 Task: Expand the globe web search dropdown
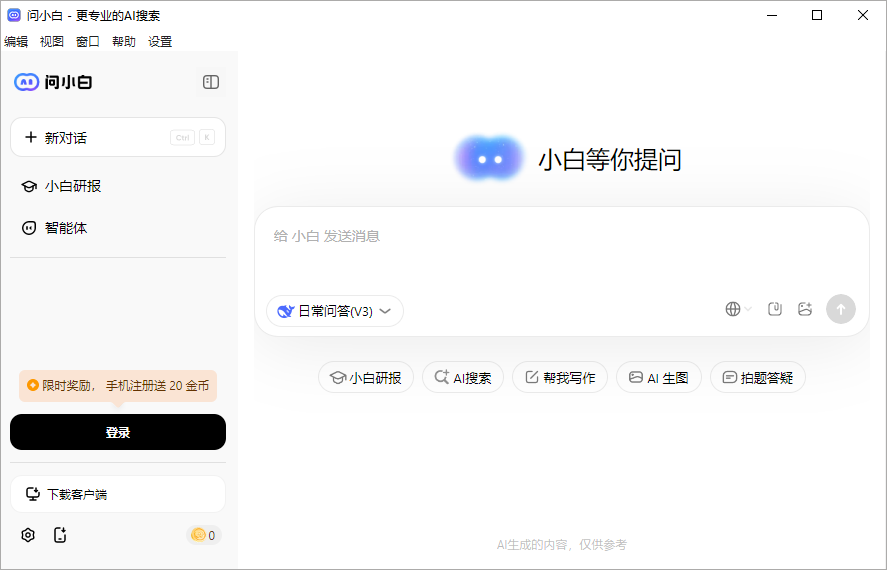point(738,310)
